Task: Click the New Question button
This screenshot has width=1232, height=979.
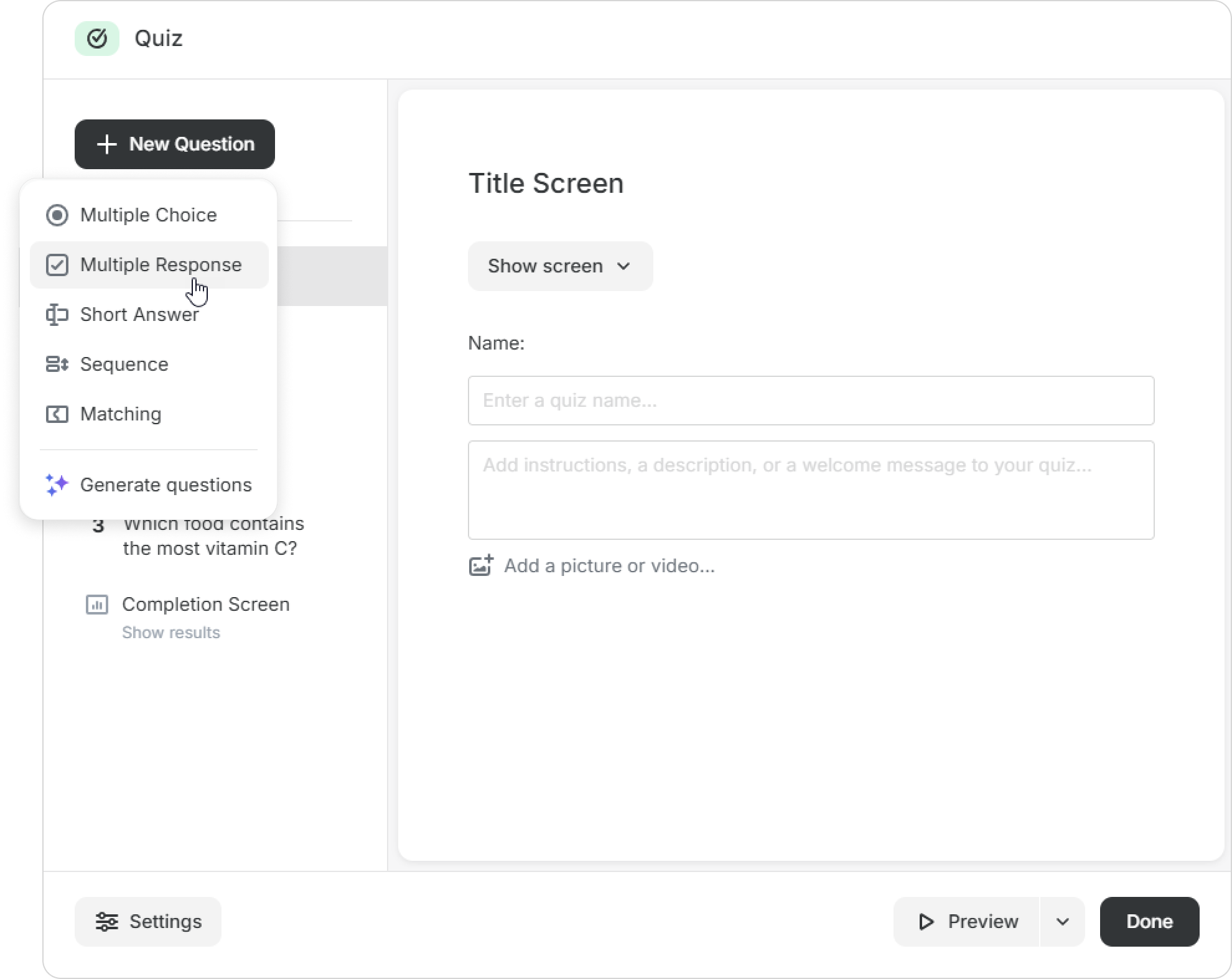Action: [175, 144]
